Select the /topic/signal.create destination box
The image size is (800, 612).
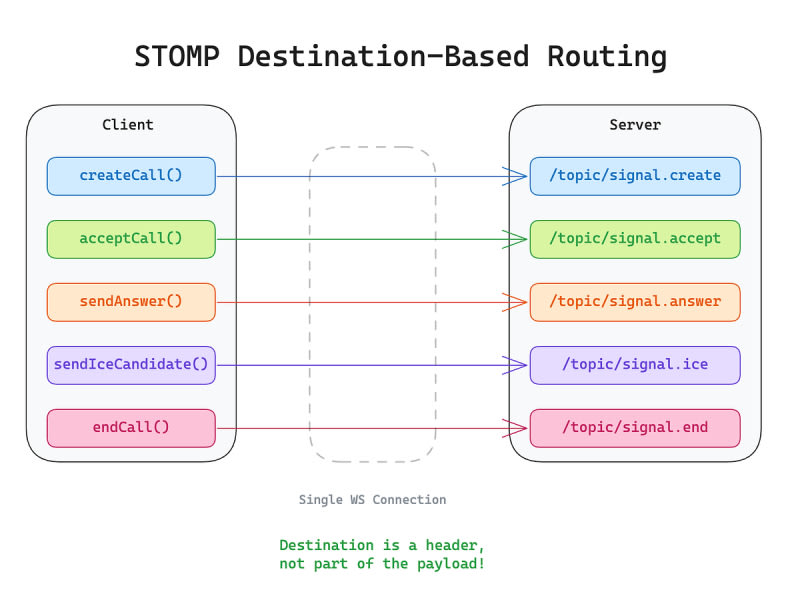pyautogui.click(x=635, y=176)
